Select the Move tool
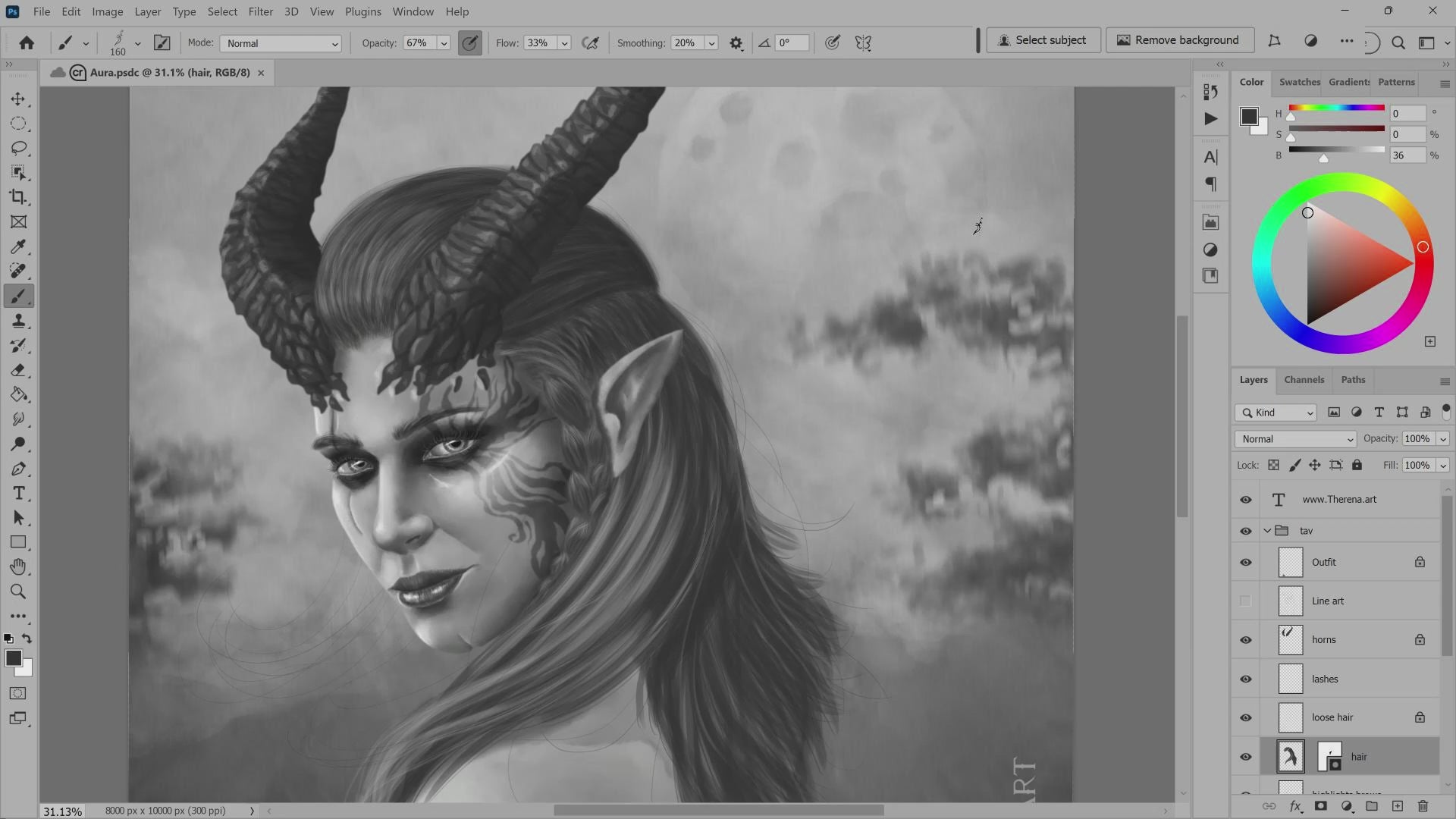 tap(18, 99)
